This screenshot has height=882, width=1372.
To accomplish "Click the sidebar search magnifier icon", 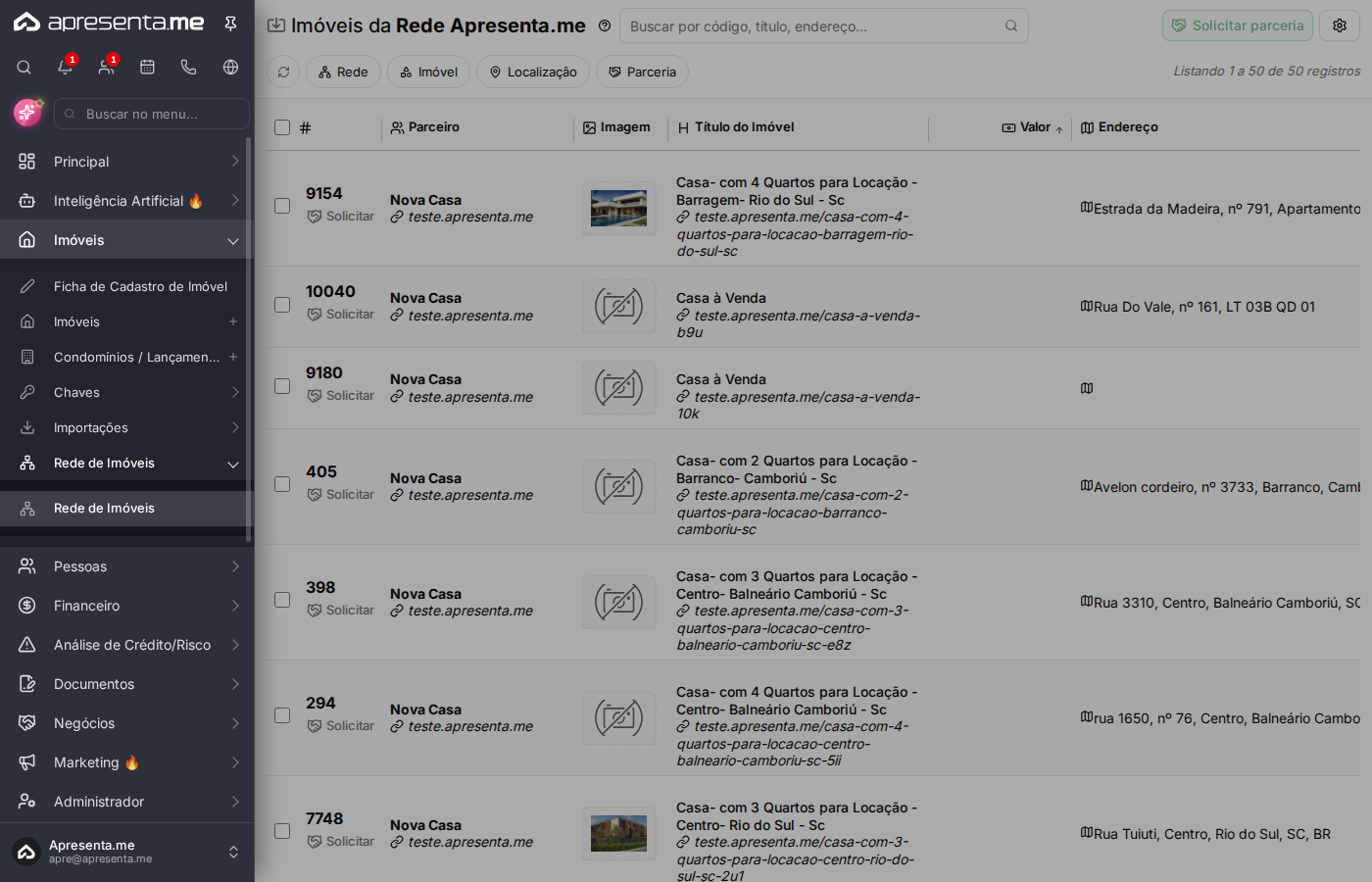I will 24,68.
